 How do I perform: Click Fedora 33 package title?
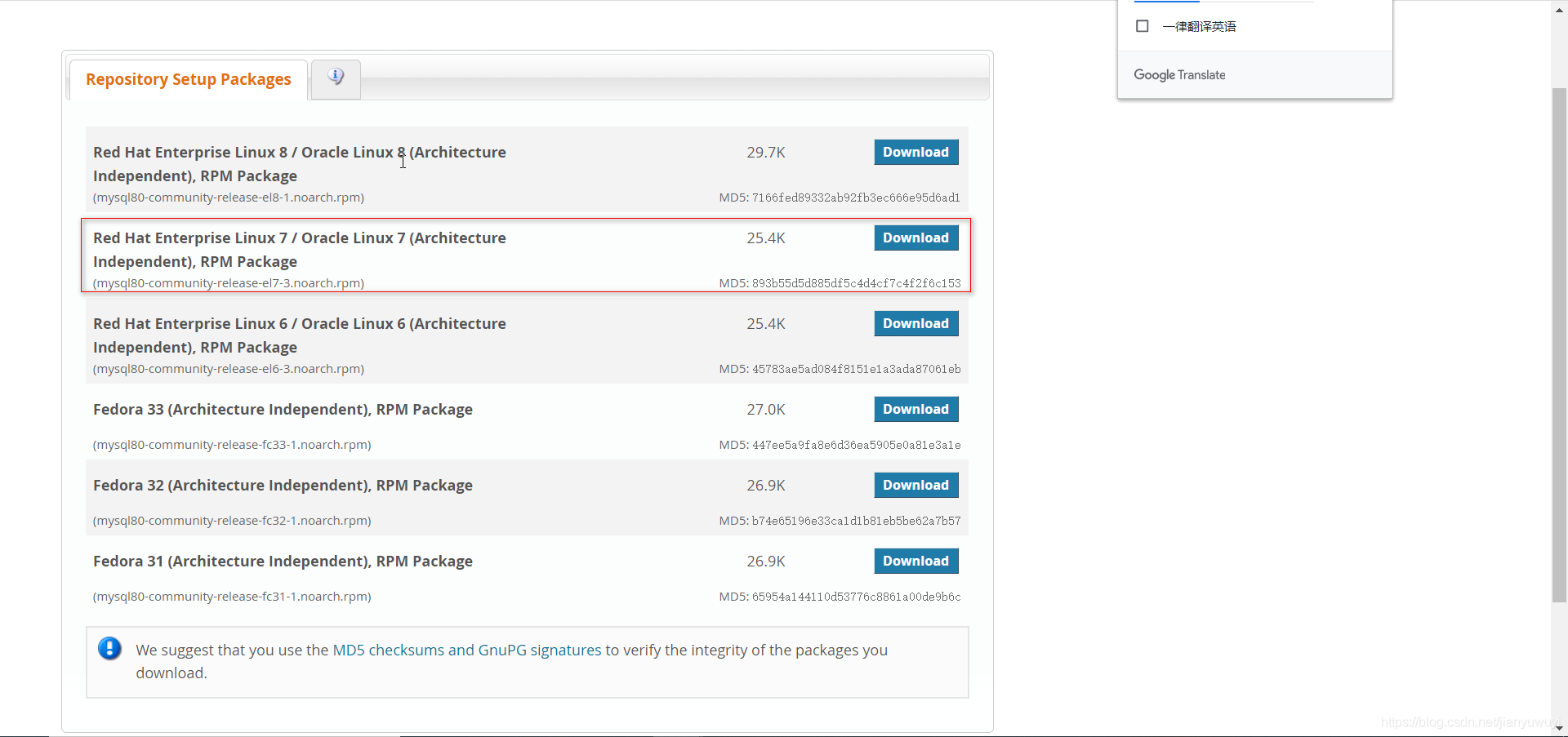click(x=283, y=410)
